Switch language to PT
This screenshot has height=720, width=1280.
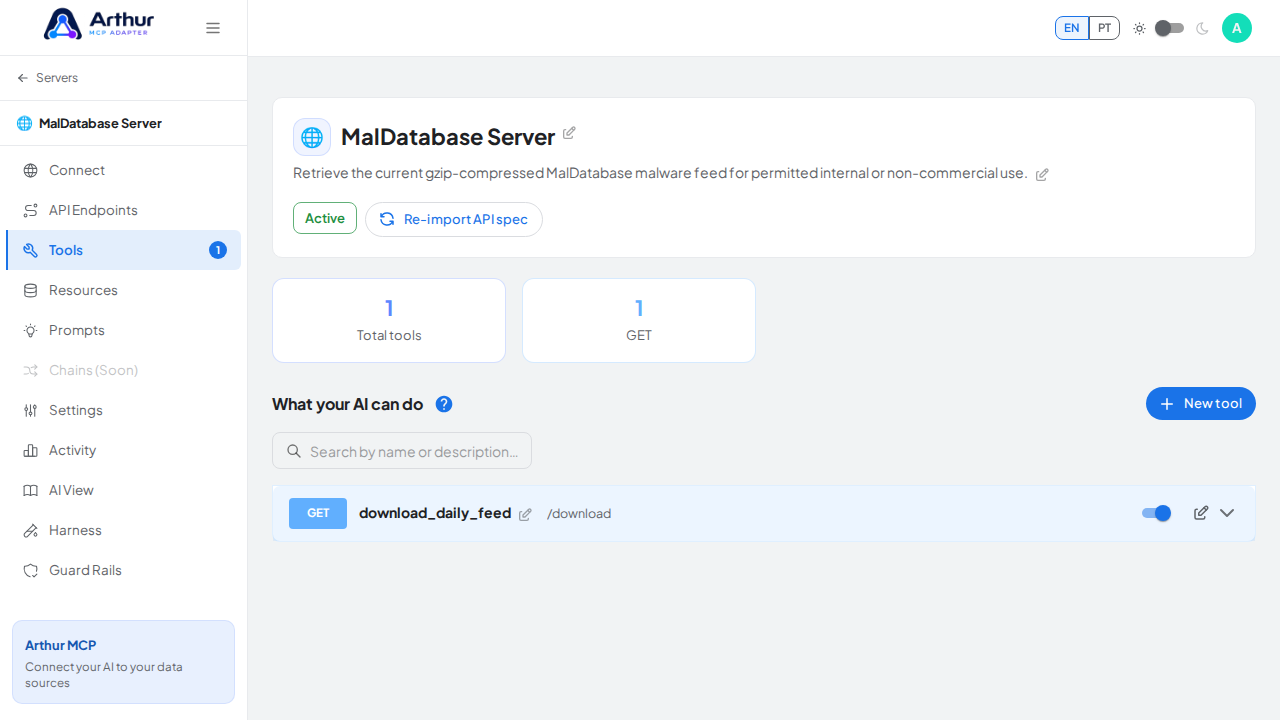[1104, 28]
